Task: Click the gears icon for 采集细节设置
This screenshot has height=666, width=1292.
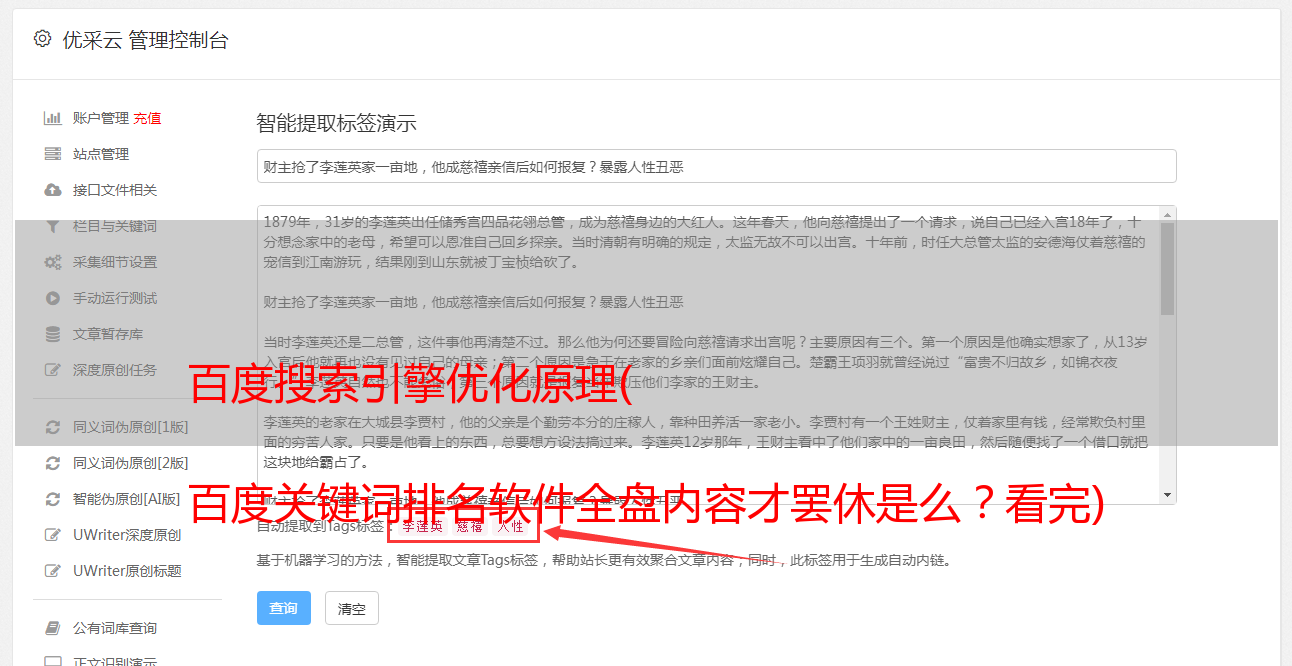Action: click(53, 262)
